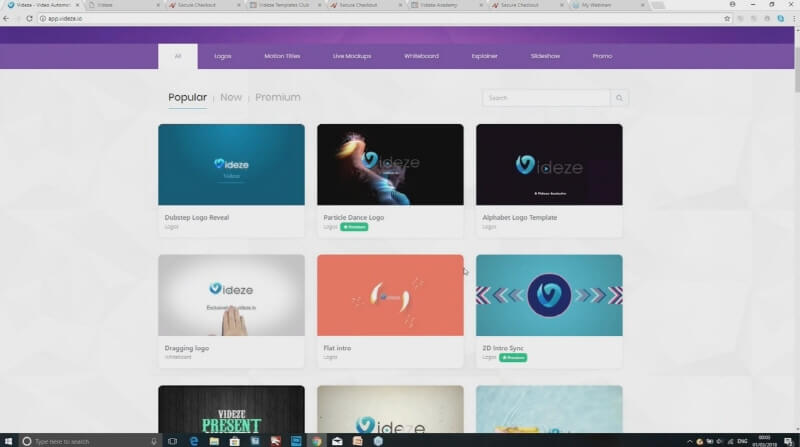This screenshot has width=800, height=447.
Task: Open the Windows Start menu
Action: click(8, 441)
